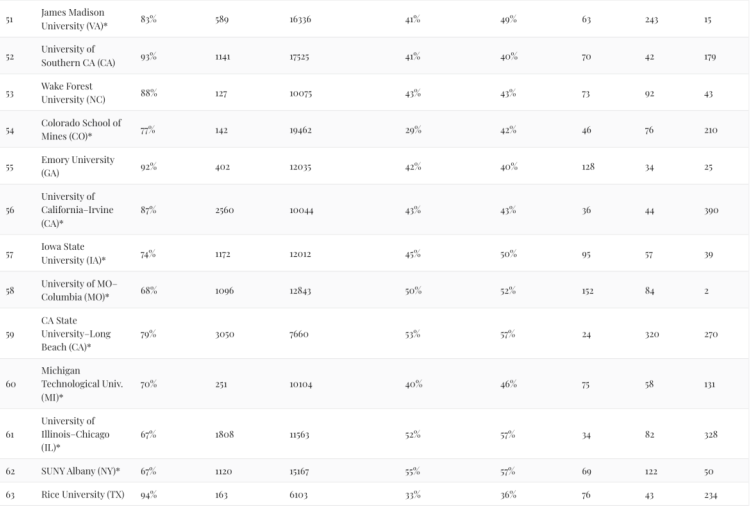
Task: Click 390 value in UC Irvine row
Action: click(x=711, y=210)
